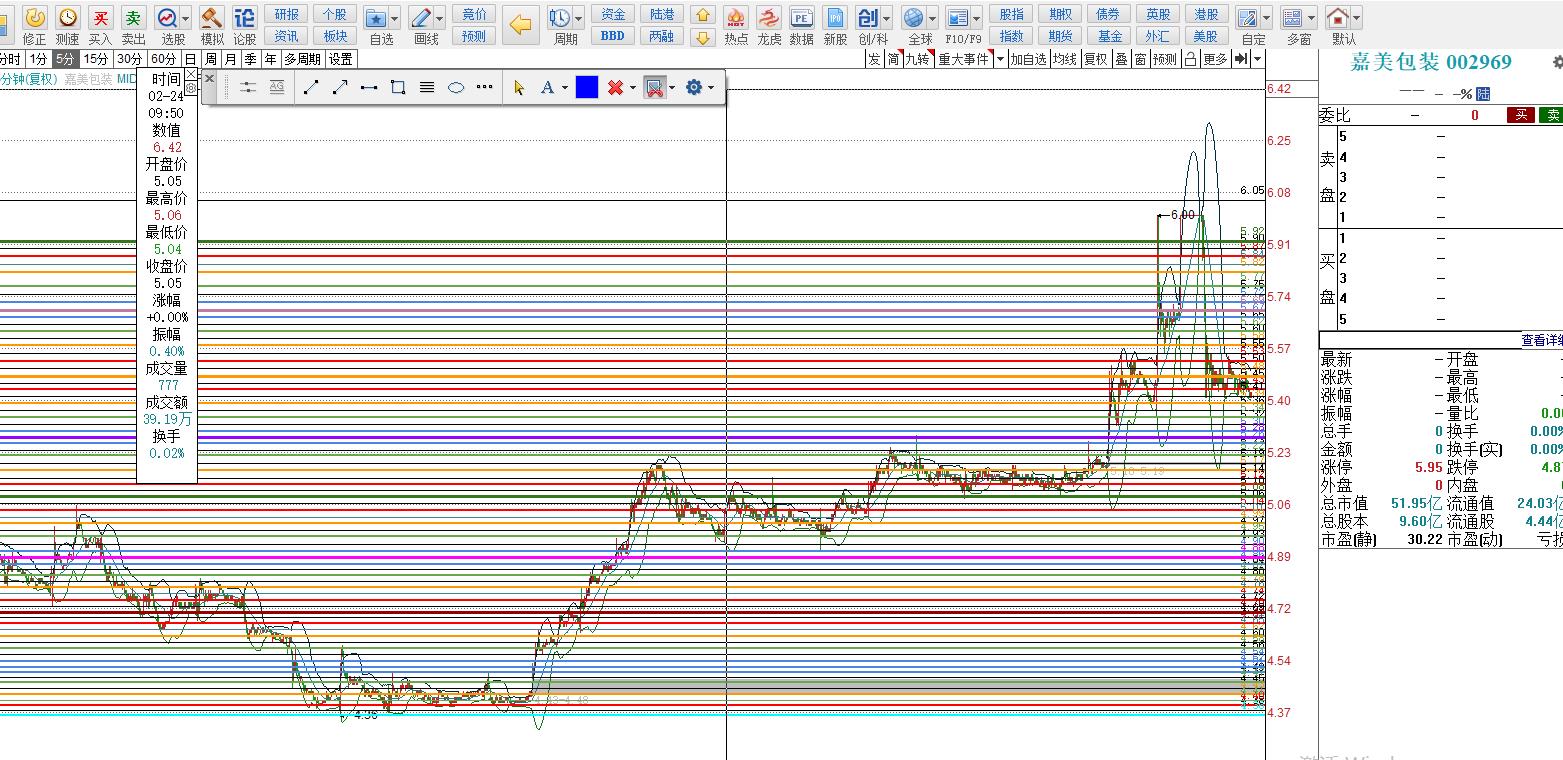
Task: Switch to the 15分 period tab
Action: tap(95, 59)
